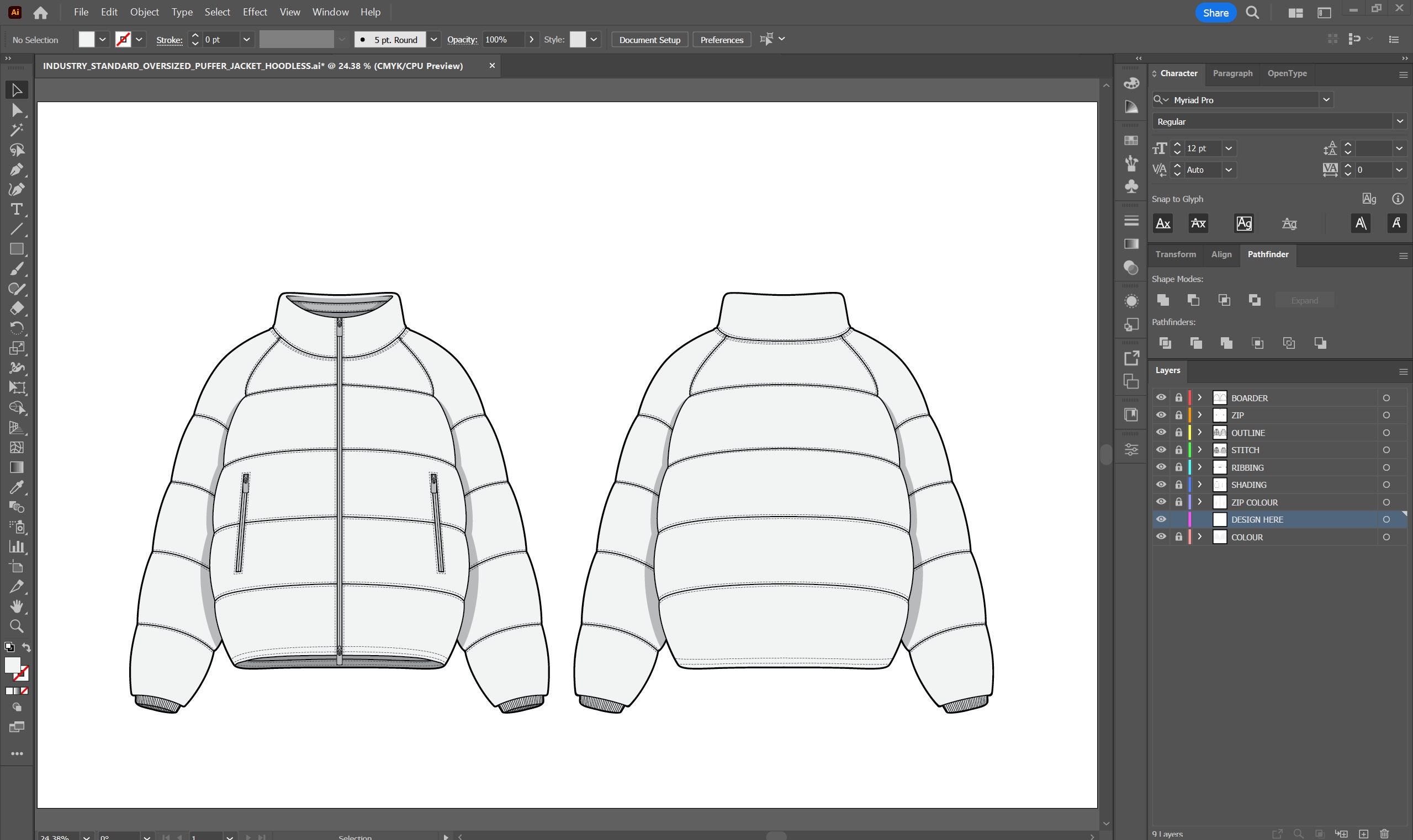The width and height of the screenshot is (1413, 840).
Task: Select the Rectangle tool
Action: (x=17, y=249)
